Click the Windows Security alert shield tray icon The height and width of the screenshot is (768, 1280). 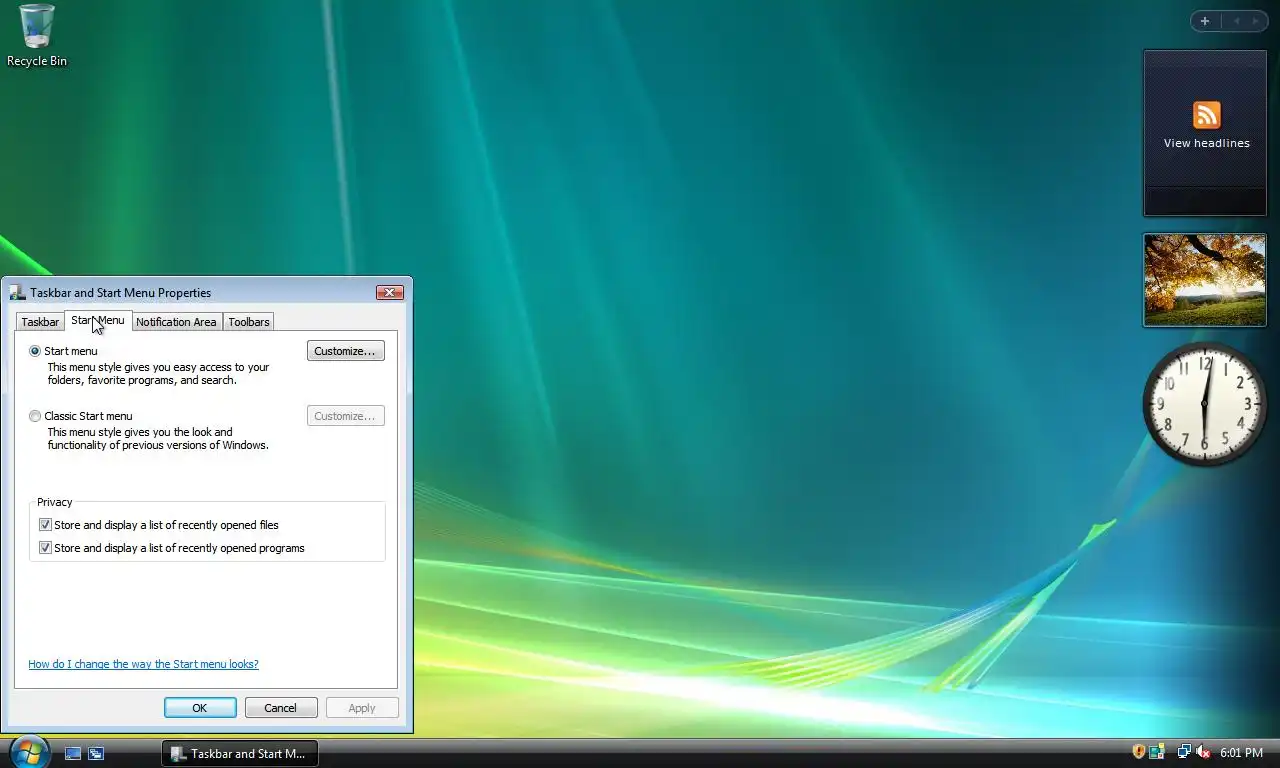click(1138, 752)
